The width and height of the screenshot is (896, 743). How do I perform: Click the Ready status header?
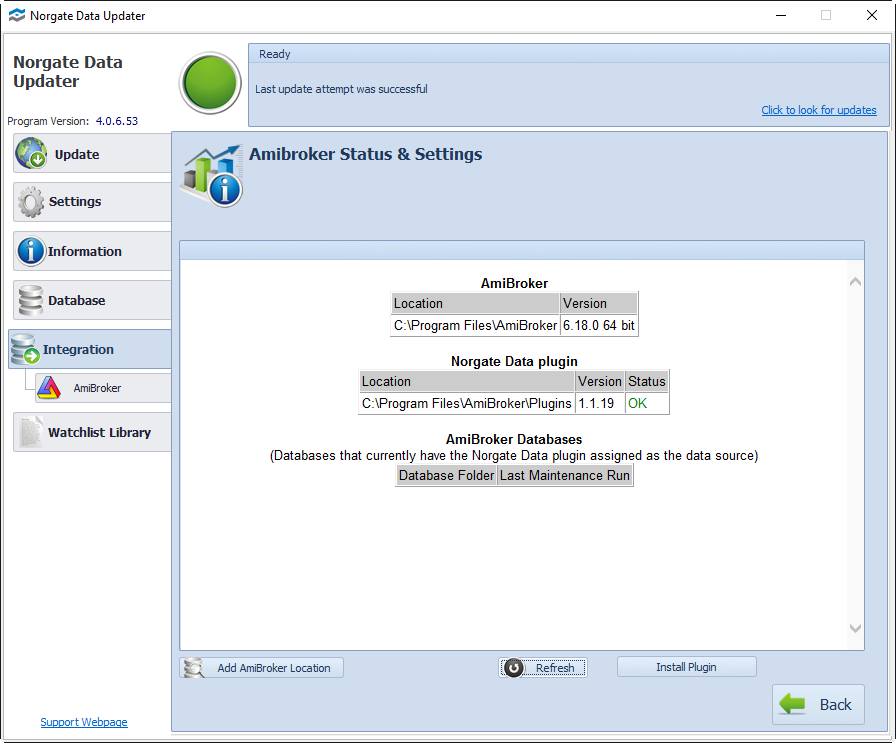(275, 54)
